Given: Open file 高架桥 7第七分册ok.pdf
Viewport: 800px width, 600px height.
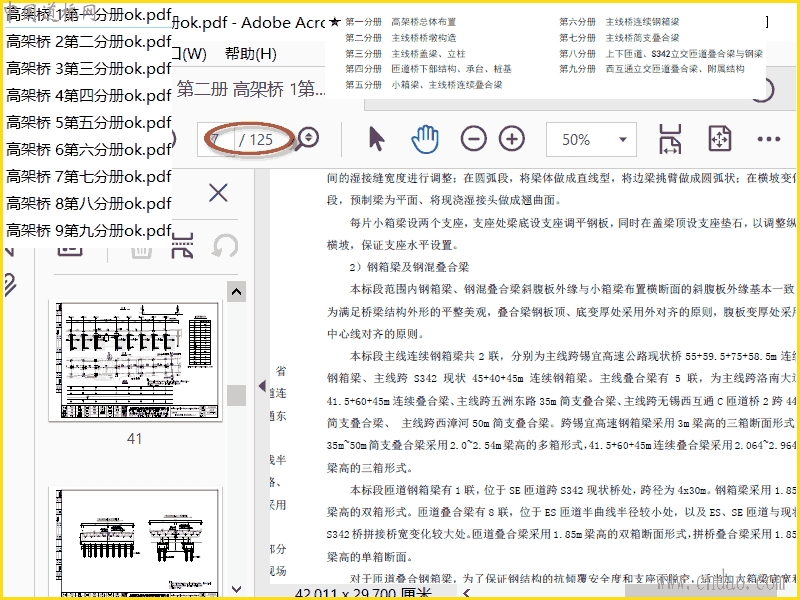Looking at the screenshot, I should pyautogui.click(x=88, y=177).
